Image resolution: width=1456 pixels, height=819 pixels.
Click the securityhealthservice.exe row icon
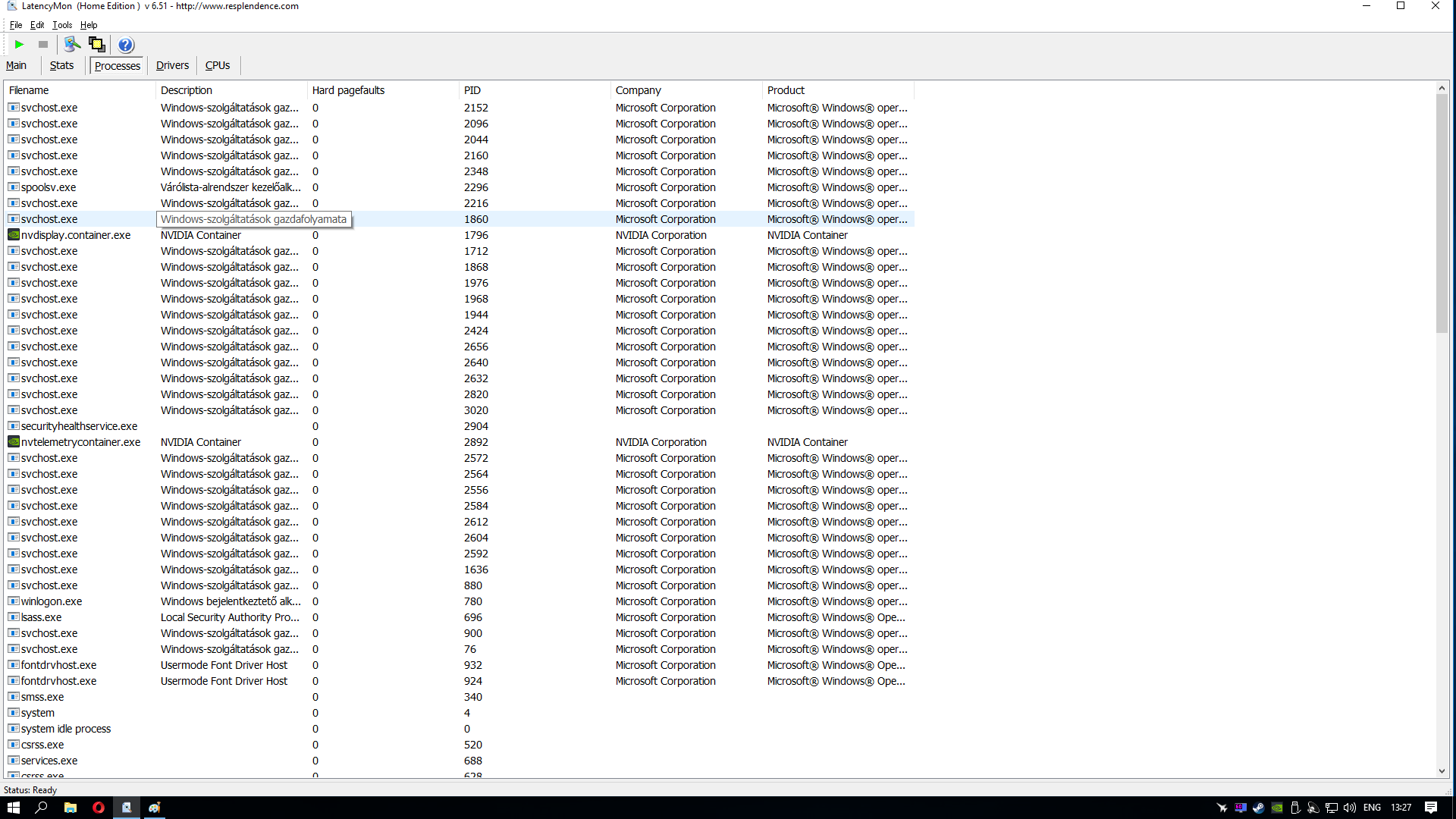[14, 426]
